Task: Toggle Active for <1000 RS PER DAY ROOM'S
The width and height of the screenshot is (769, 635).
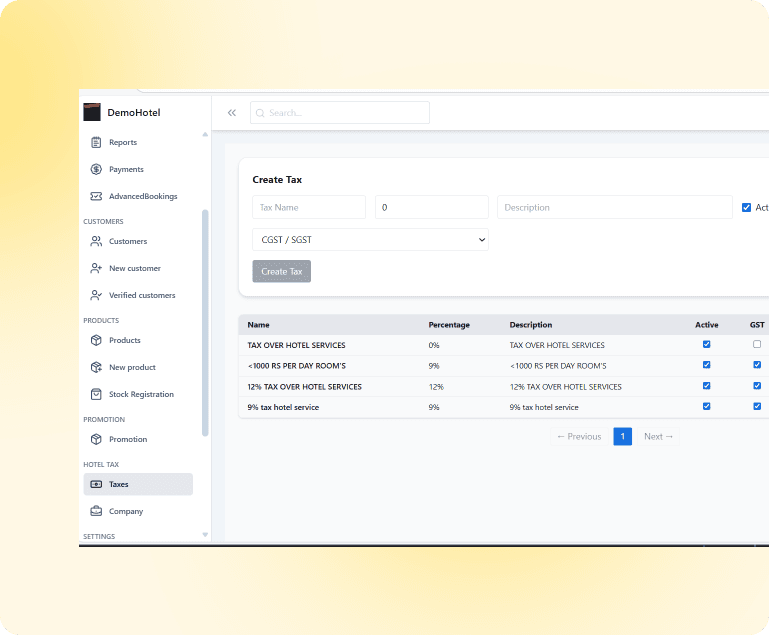Action: point(707,365)
